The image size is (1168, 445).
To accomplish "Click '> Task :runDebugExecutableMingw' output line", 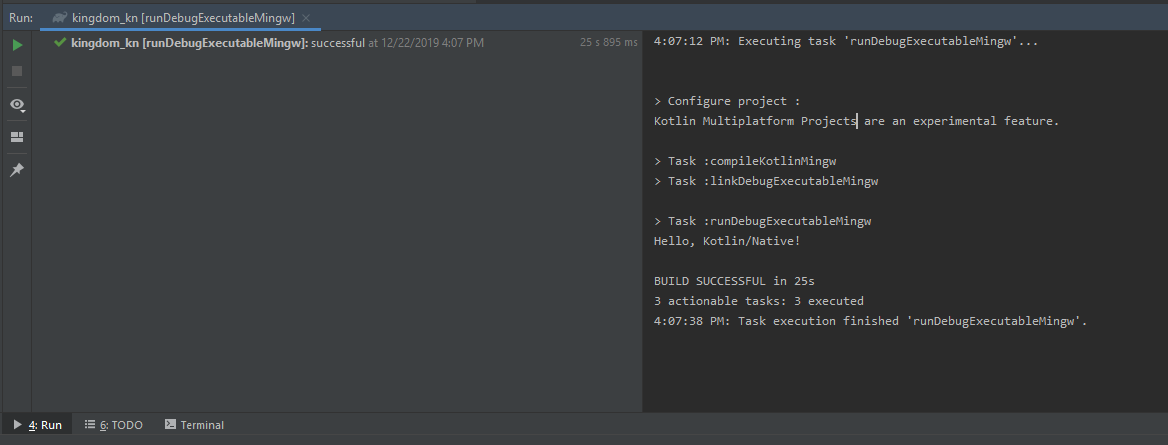I will [763, 221].
